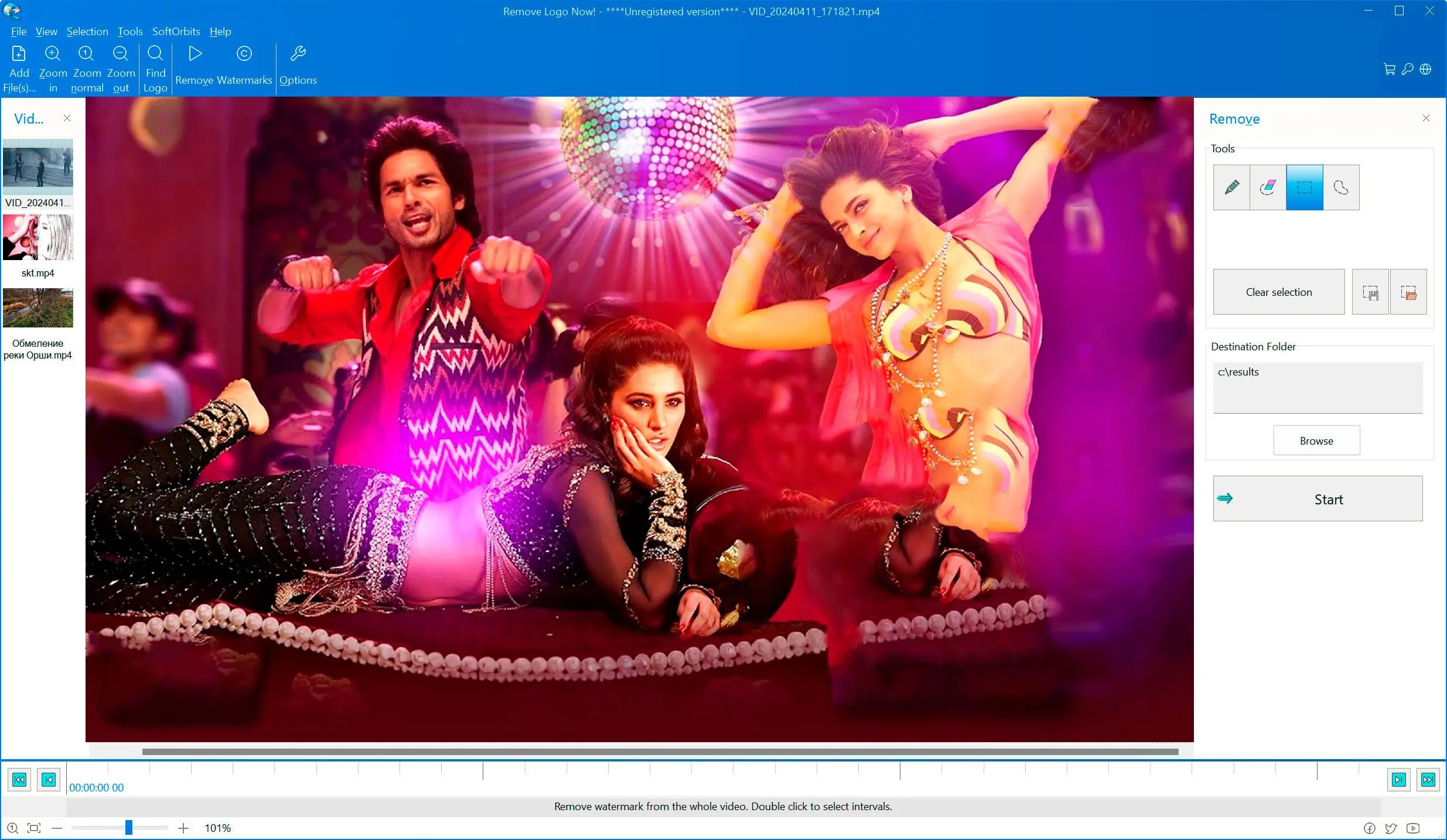1447x840 pixels.
Task: Click the 00:00:00 00 timecode text
Action: pyautogui.click(x=97, y=788)
